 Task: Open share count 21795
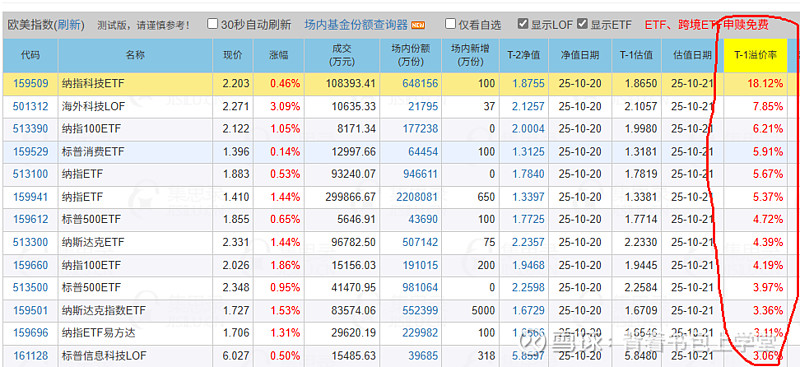pos(423,106)
